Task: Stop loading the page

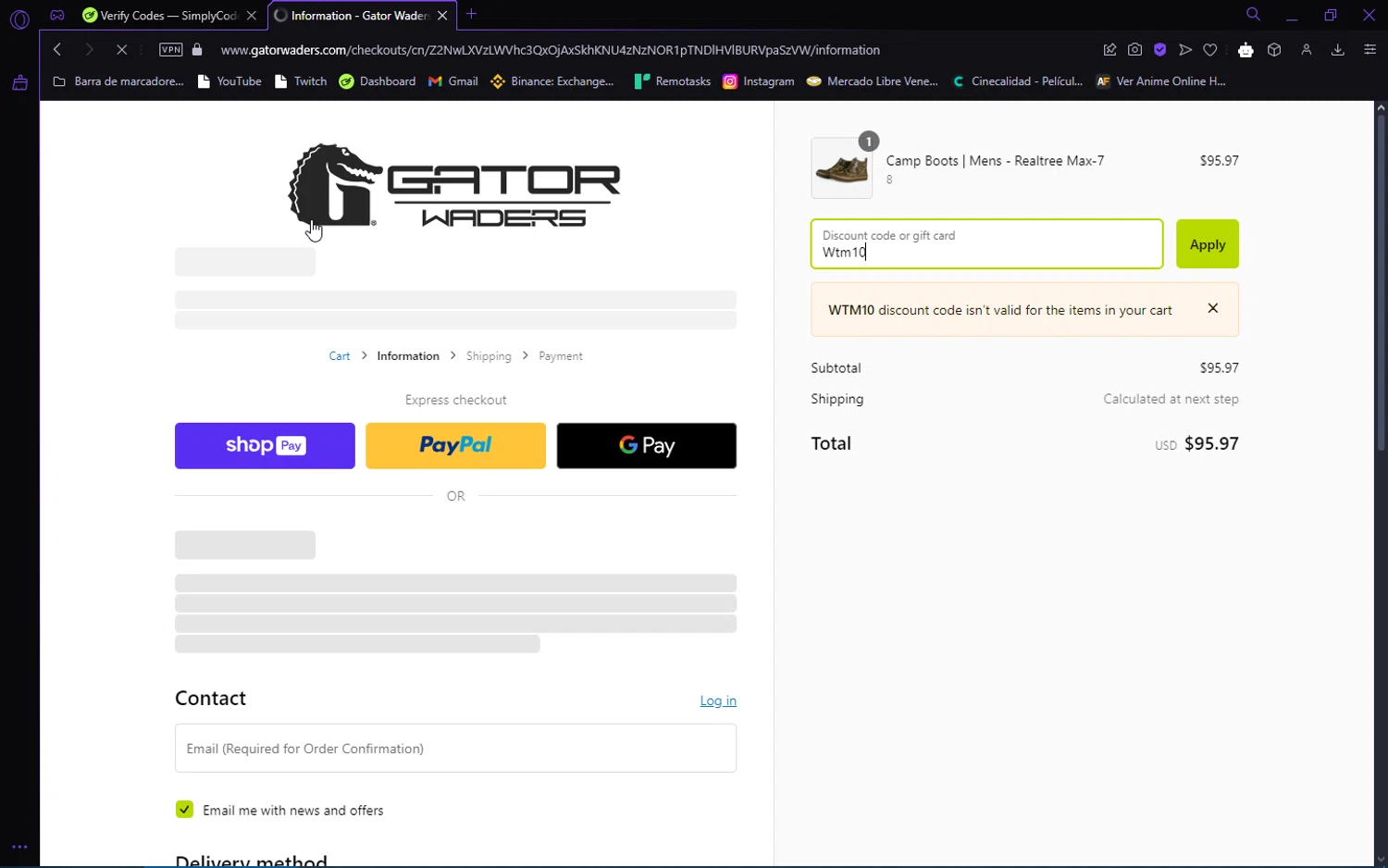Action: click(x=121, y=50)
